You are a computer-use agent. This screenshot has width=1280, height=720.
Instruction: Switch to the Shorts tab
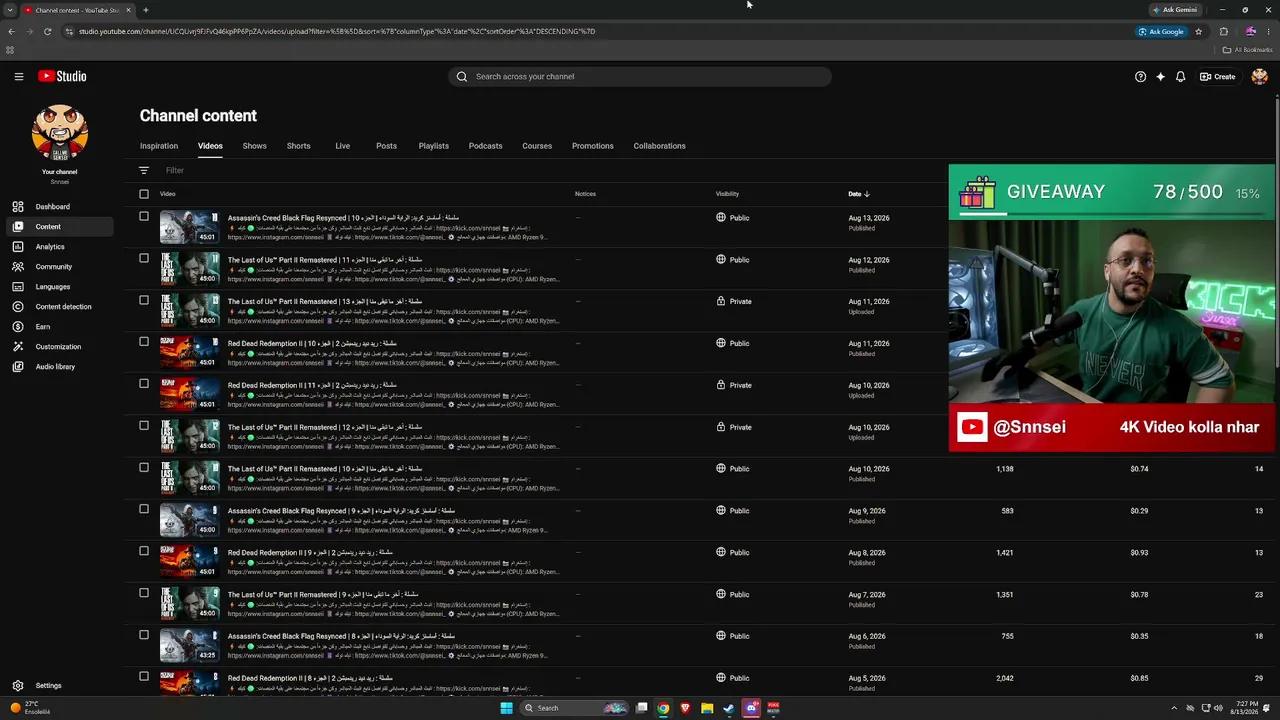tap(299, 146)
